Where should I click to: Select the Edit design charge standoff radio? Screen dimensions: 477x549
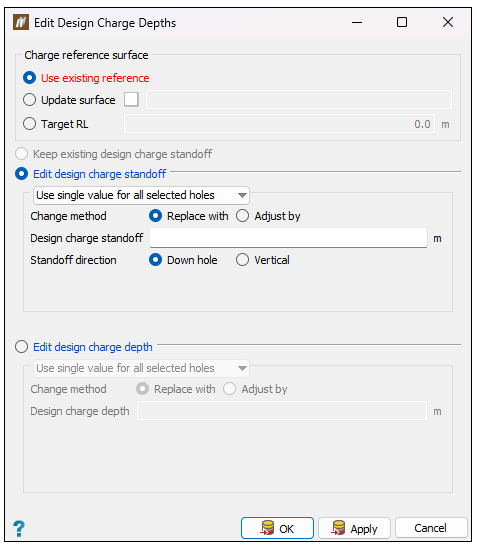click(21, 174)
